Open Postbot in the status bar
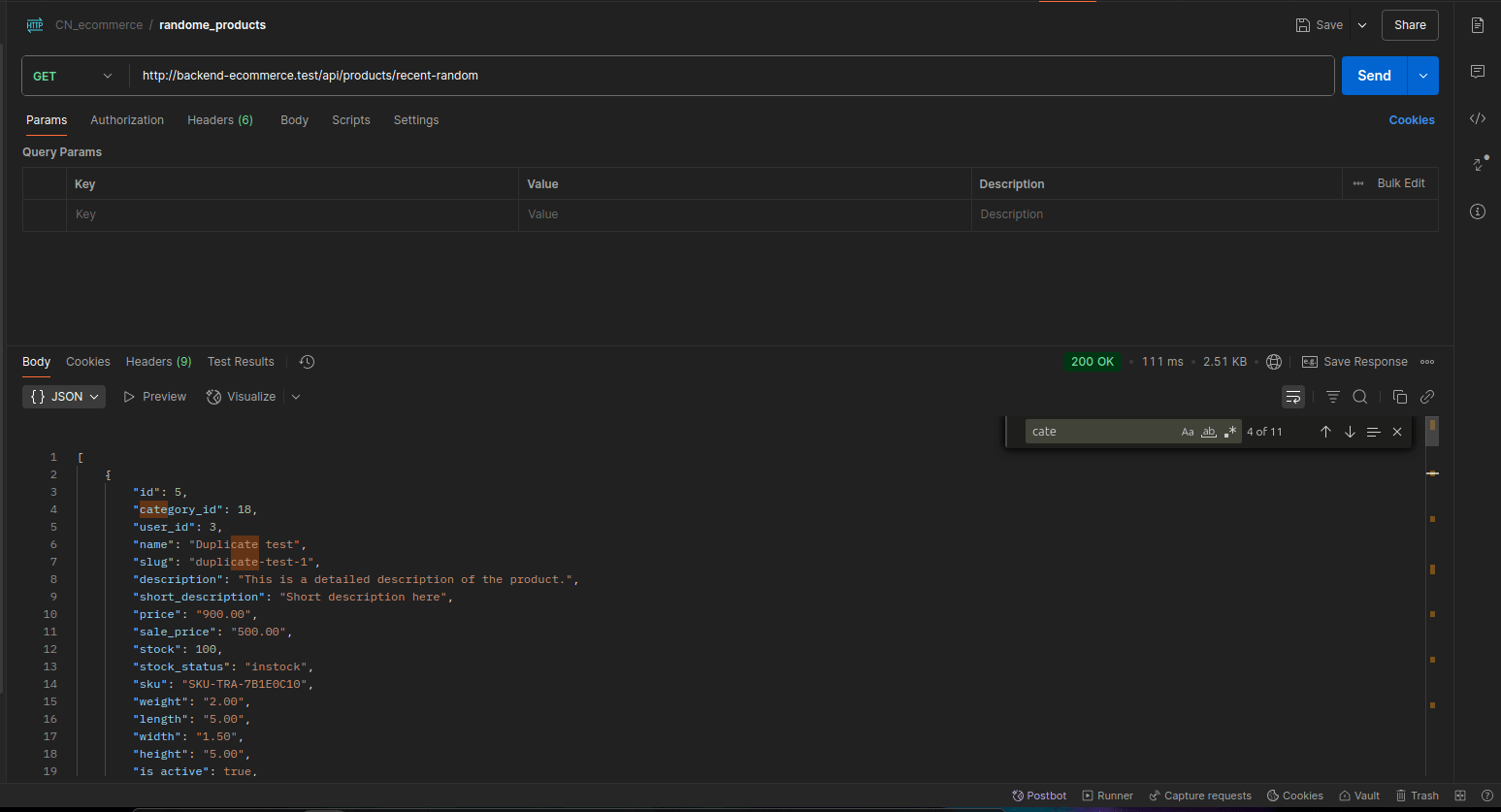The height and width of the screenshot is (812, 1501). (x=1039, y=796)
